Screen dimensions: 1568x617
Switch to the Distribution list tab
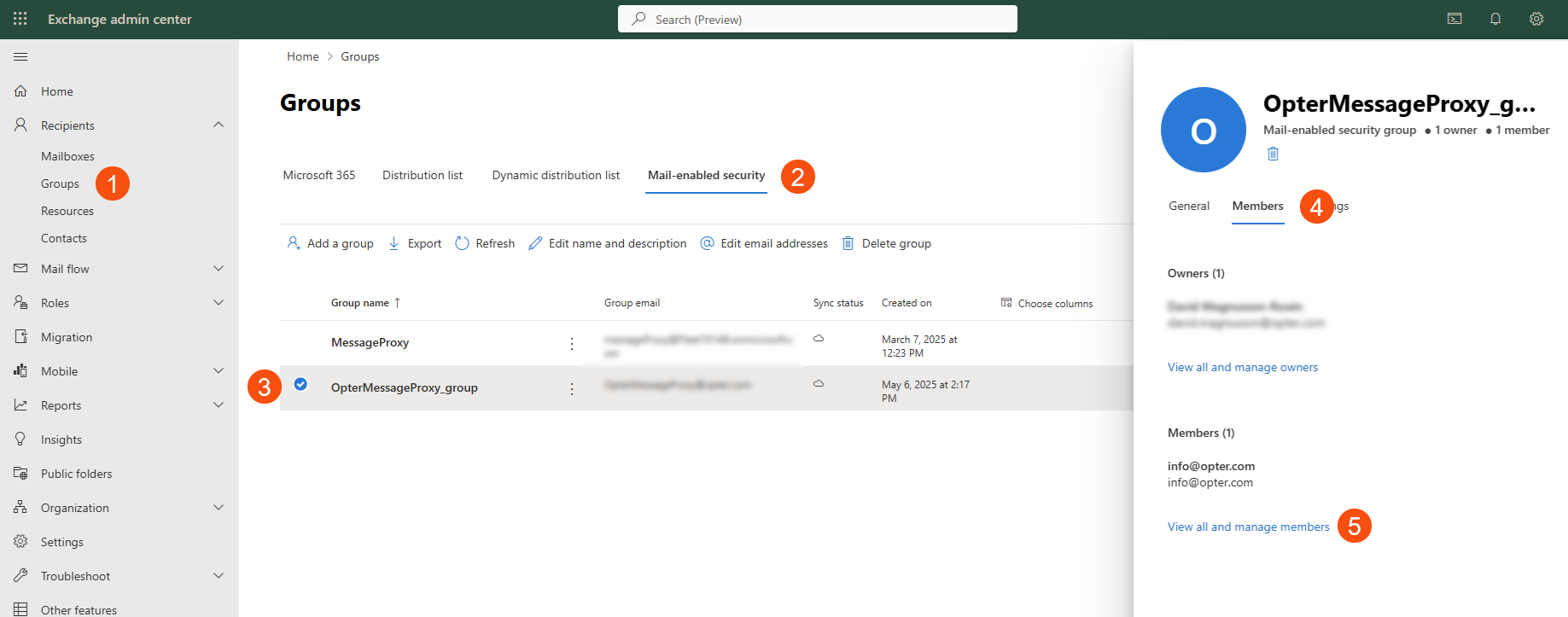point(422,175)
